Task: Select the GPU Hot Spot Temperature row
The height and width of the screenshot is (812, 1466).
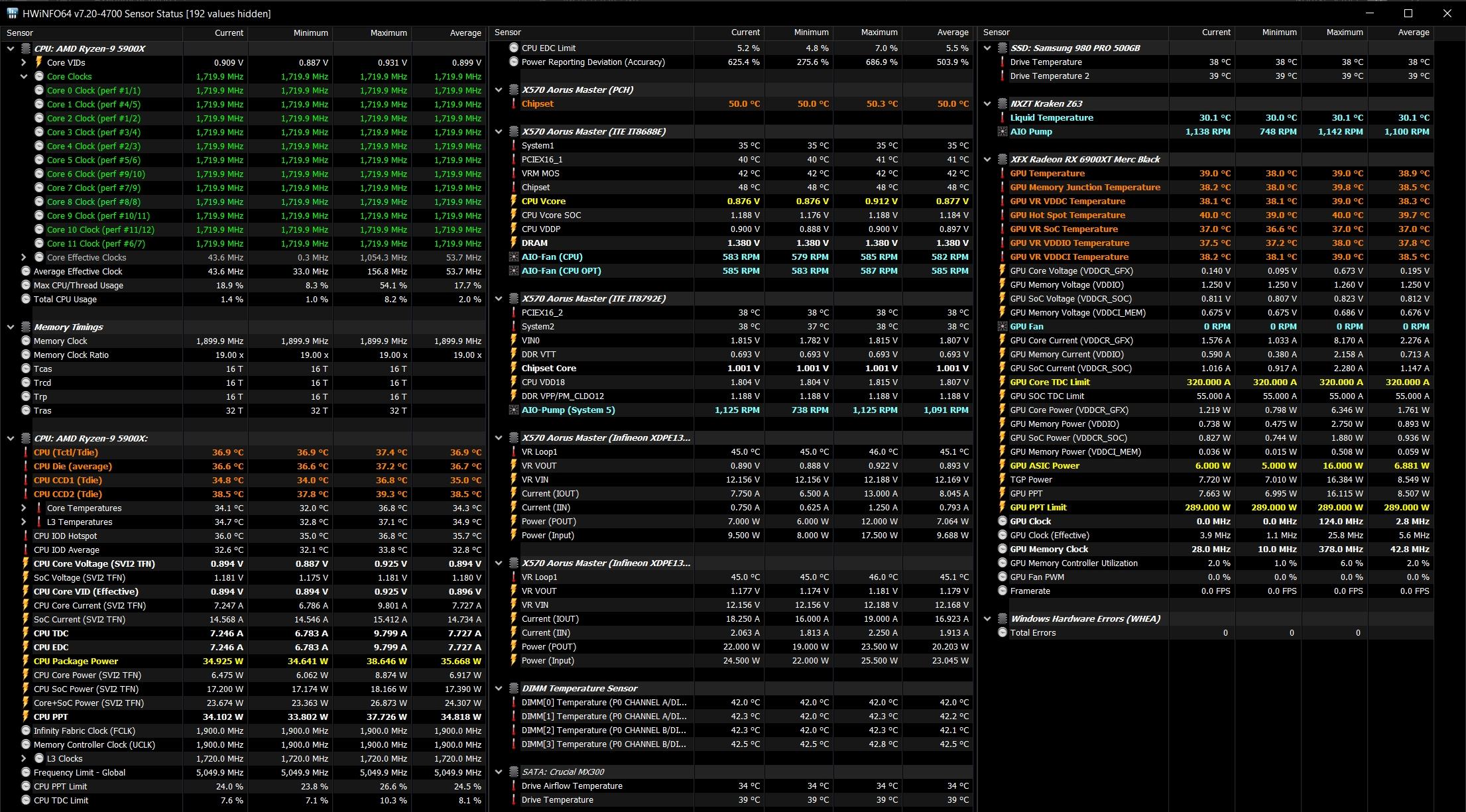Action: click(1067, 215)
